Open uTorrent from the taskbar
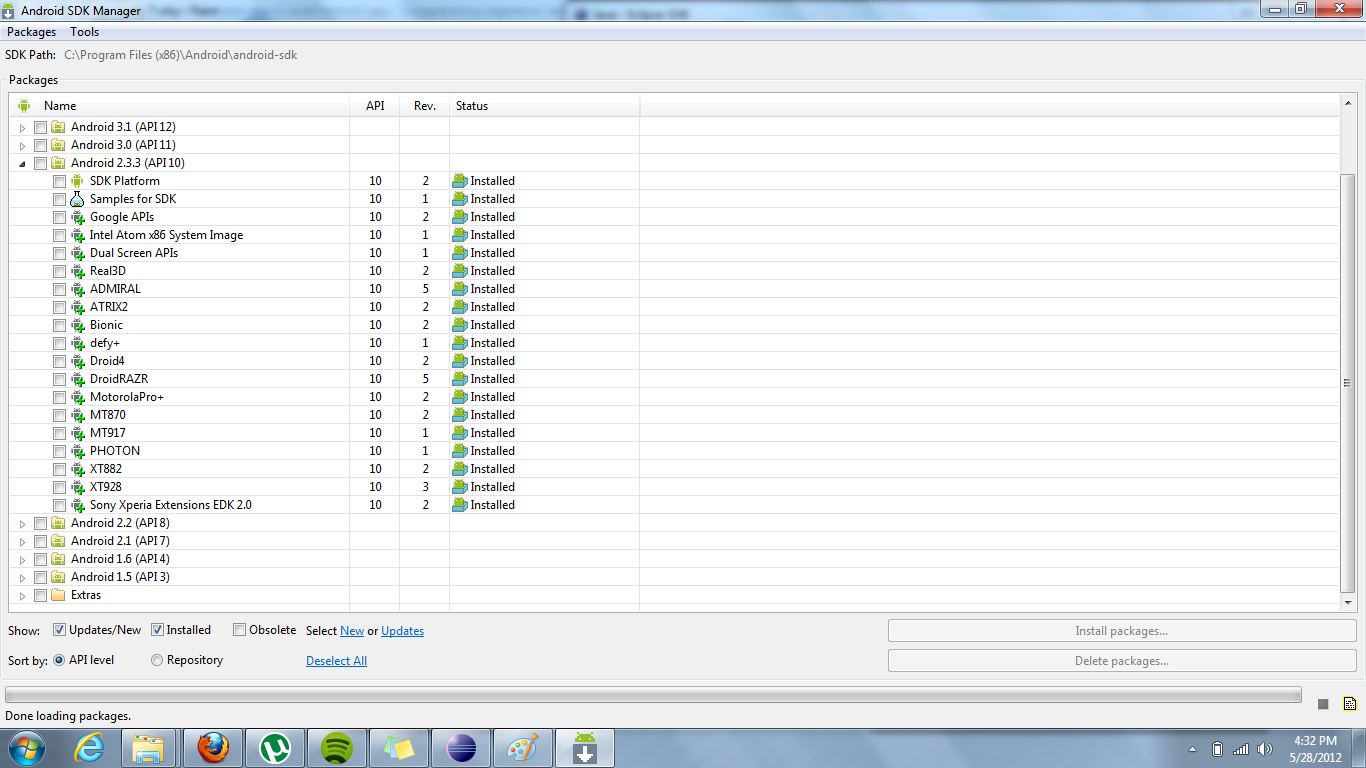 (273, 748)
